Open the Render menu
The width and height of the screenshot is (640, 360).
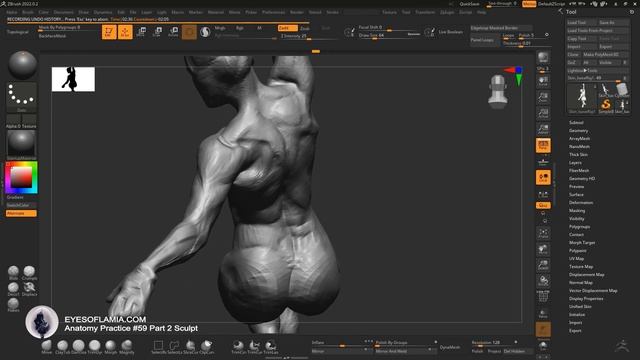297,12
